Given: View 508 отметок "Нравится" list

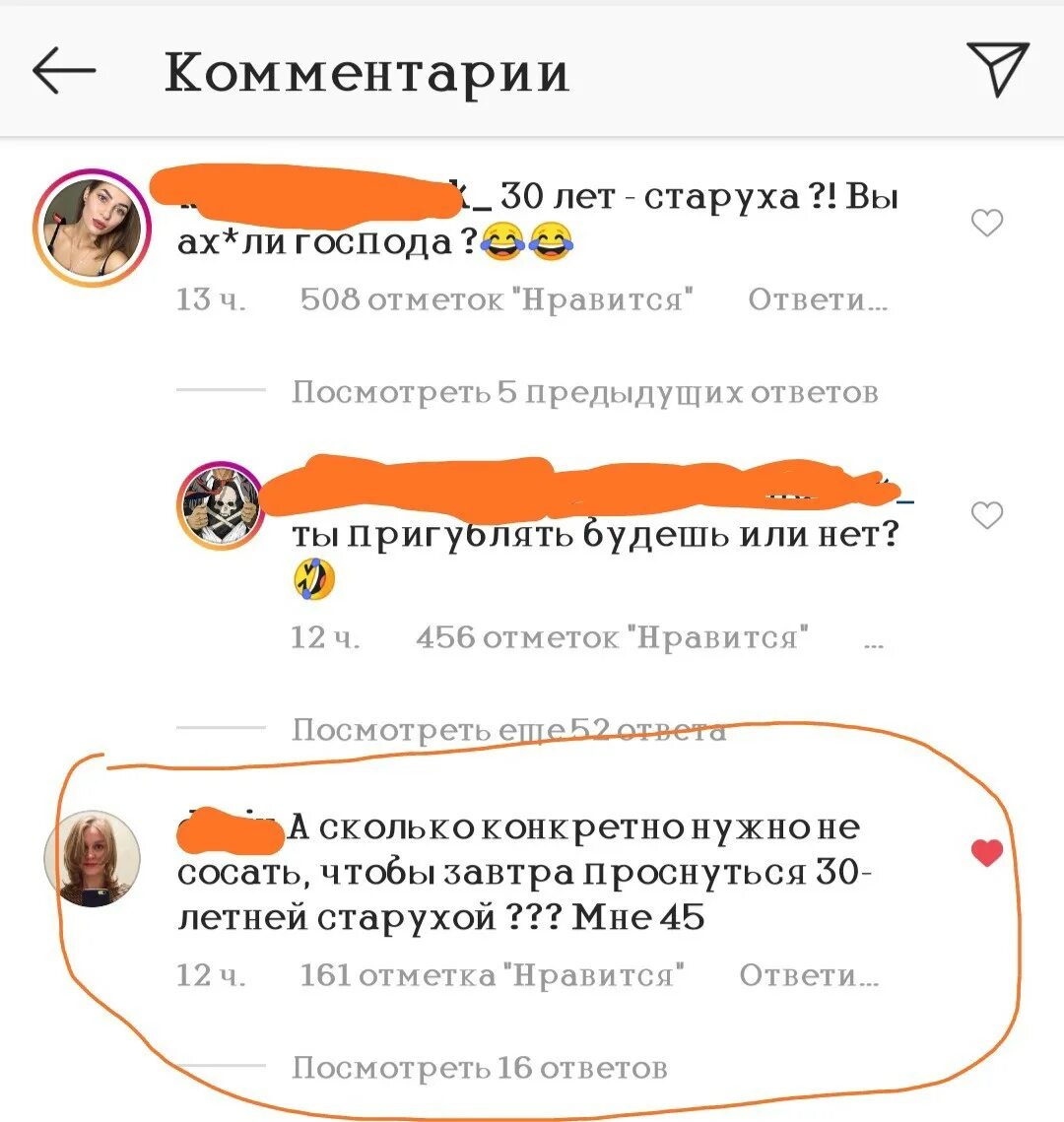Looking at the screenshot, I should click(497, 299).
